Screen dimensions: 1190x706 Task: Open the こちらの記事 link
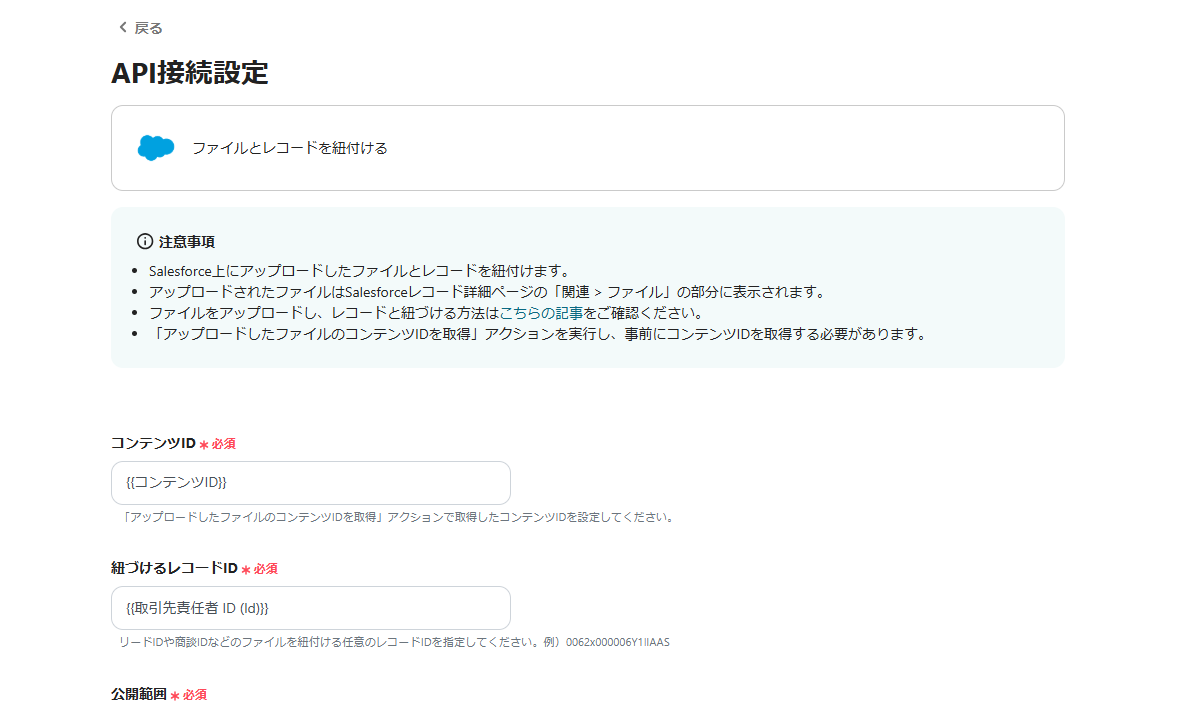pyautogui.click(x=541, y=313)
